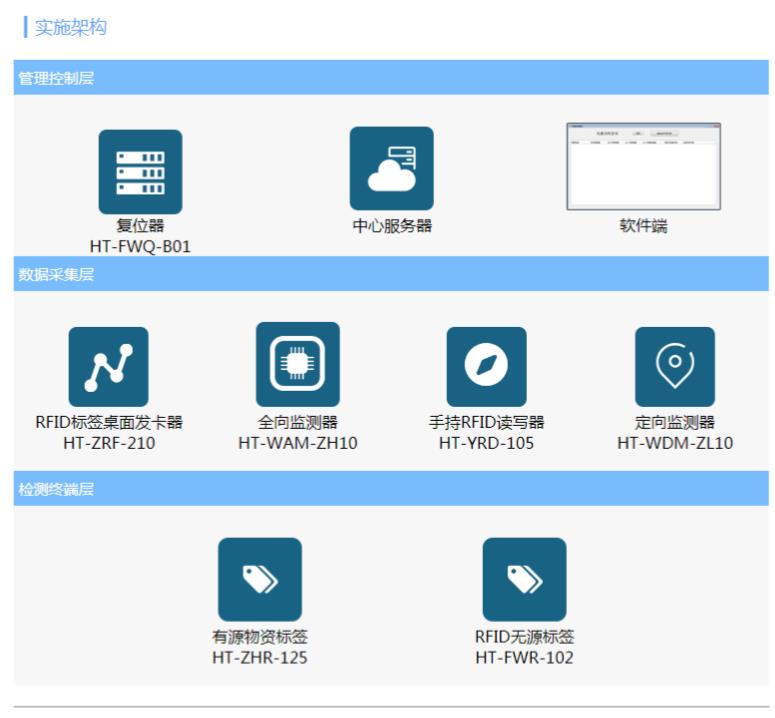Screen dimensions: 775x718
Task: Click the 数据采集层 section header
Action: point(56,274)
